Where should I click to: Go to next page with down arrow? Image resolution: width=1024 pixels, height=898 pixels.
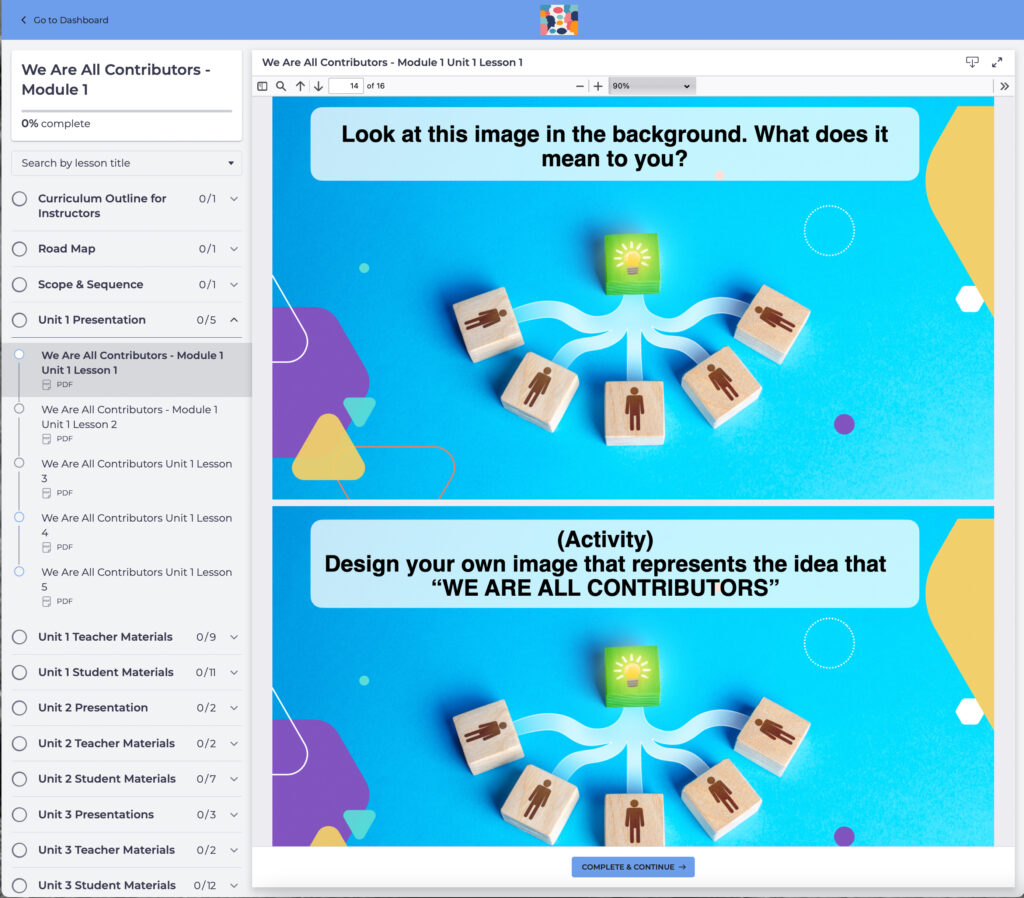318,87
